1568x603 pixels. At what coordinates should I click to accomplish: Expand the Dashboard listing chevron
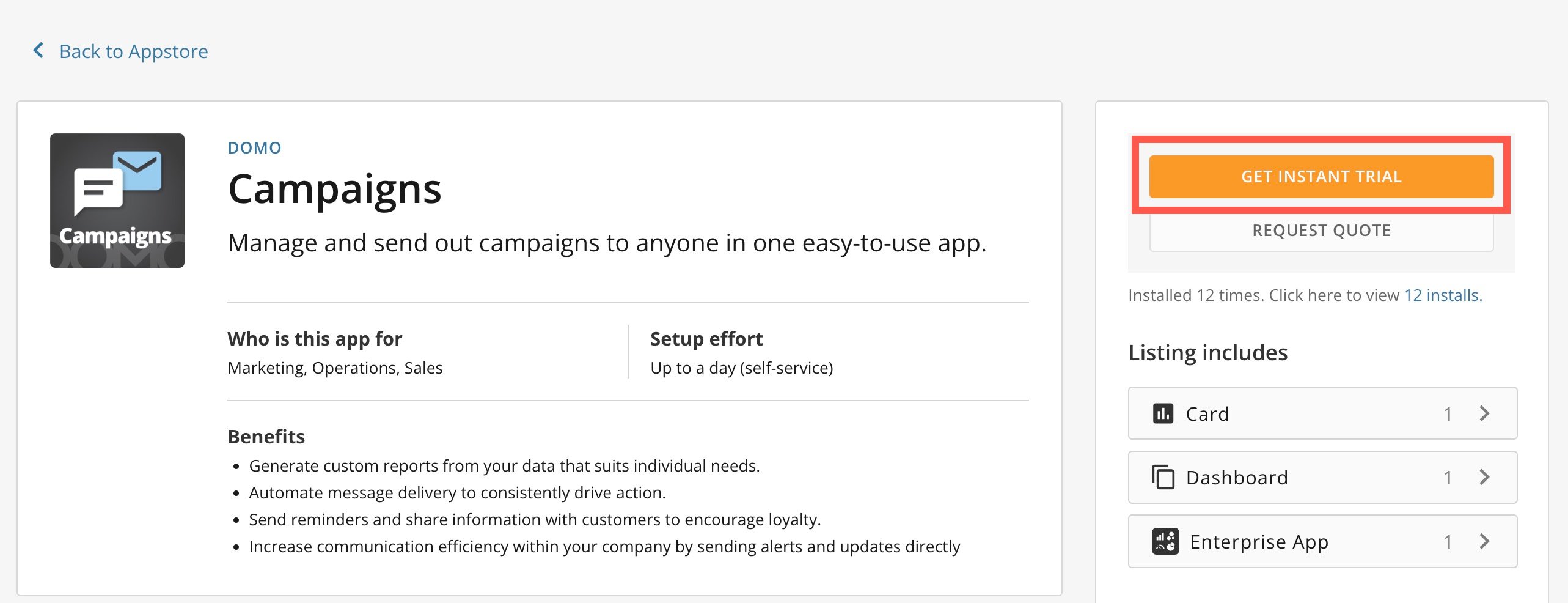[1485, 477]
